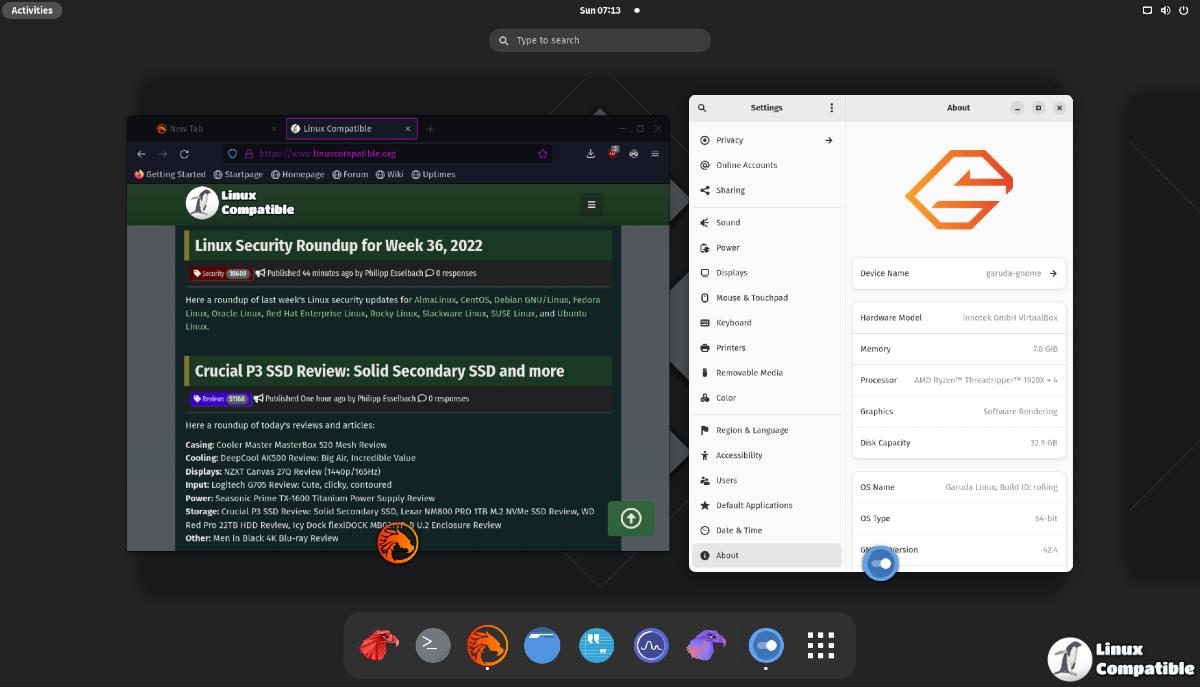Expand the Linux Compatible site navigation menu
Image resolution: width=1200 pixels, height=687 pixels.
tap(591, 204)
